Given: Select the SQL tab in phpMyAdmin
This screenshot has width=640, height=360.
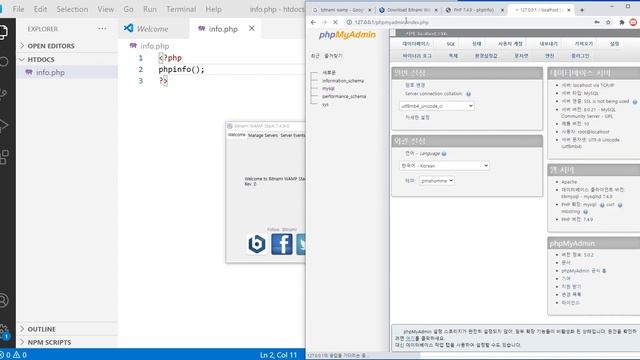Looking at the screenshot, I should pyautogui.click(x=451, y=44).
